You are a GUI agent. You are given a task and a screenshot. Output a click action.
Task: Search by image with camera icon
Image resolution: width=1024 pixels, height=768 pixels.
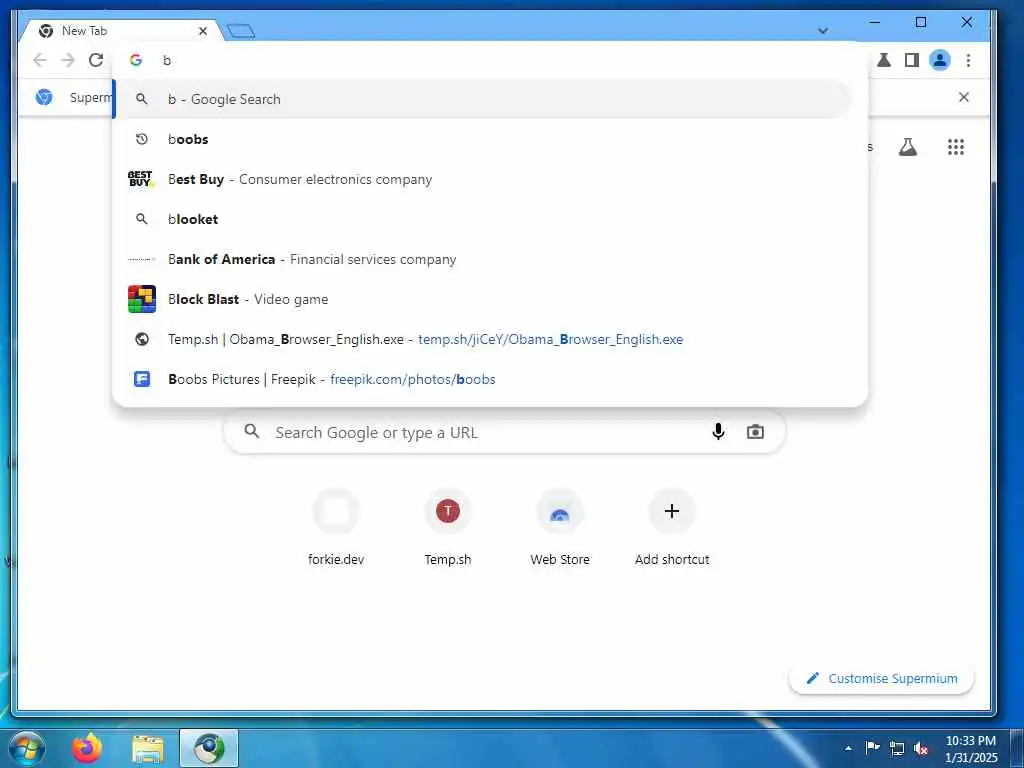pyautogui.click(x=755, y=432)
